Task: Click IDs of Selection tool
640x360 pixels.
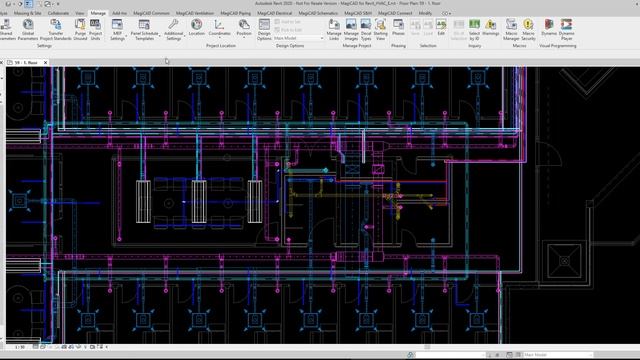Action: (459, 29)
